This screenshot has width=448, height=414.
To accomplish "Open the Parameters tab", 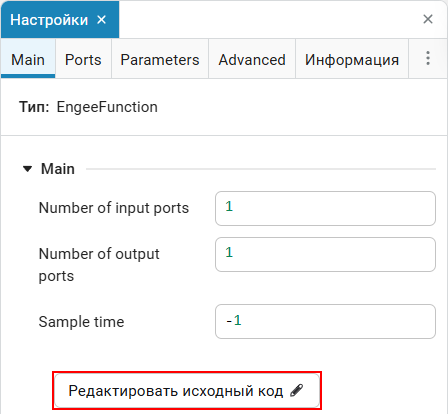I will click(x=160, y=60).
